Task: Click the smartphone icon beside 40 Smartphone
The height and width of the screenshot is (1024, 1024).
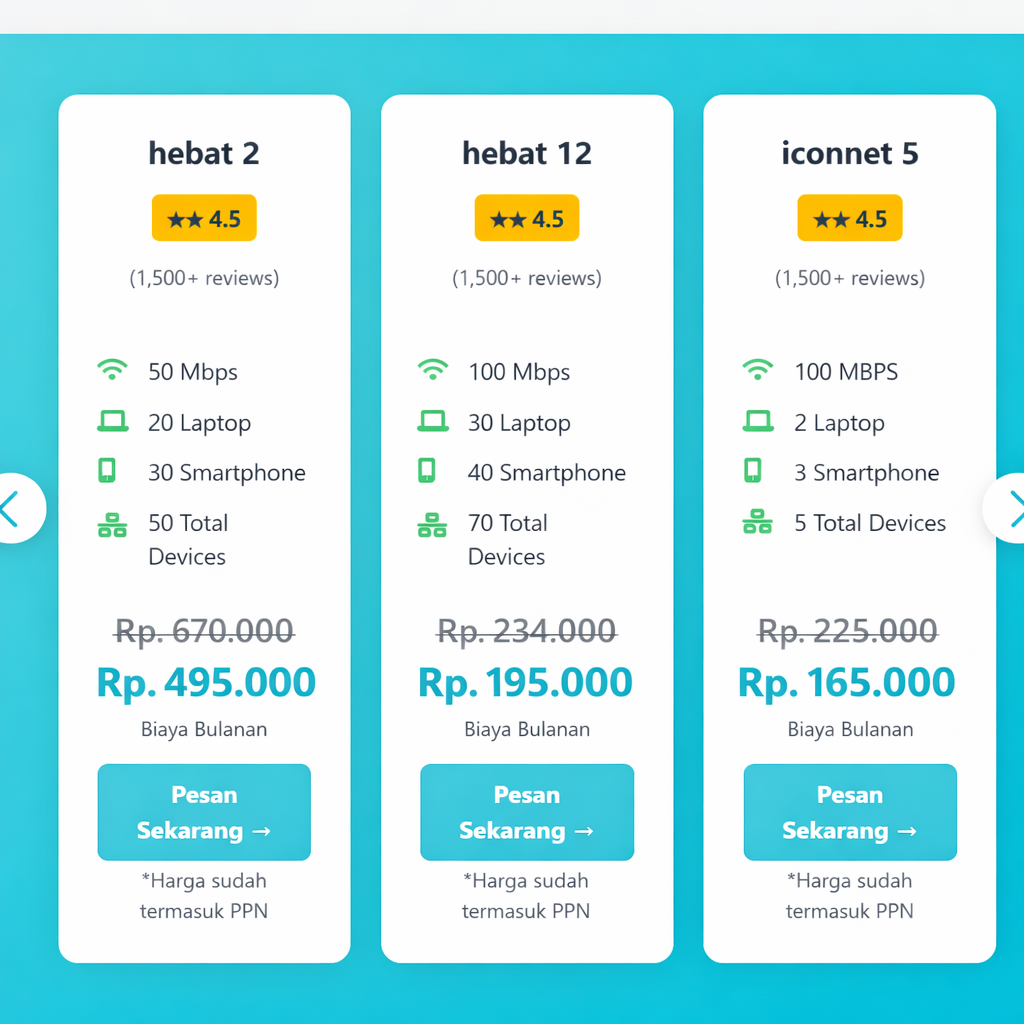Action: 427,470
